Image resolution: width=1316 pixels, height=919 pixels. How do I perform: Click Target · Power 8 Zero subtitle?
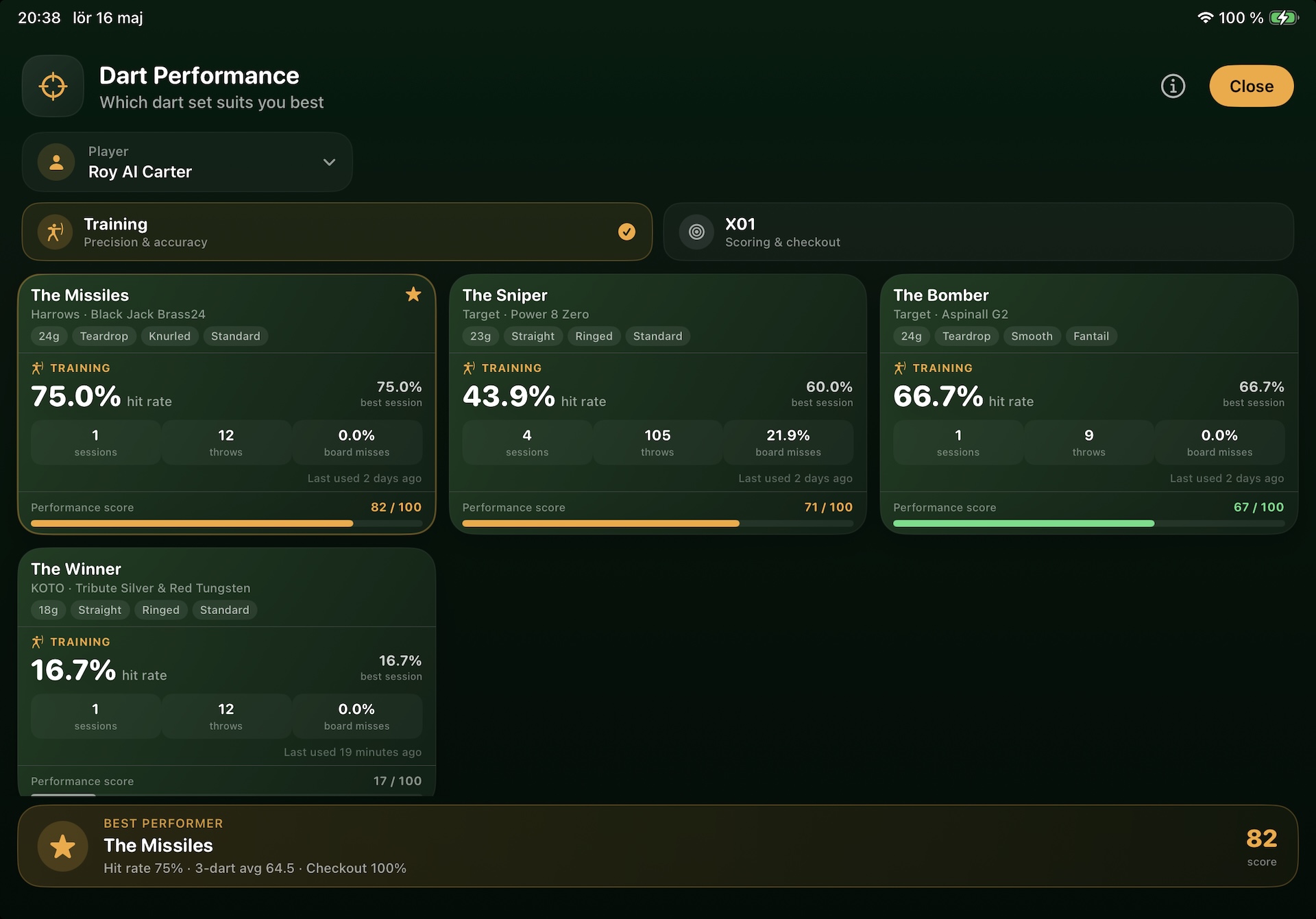click(525, 315)
